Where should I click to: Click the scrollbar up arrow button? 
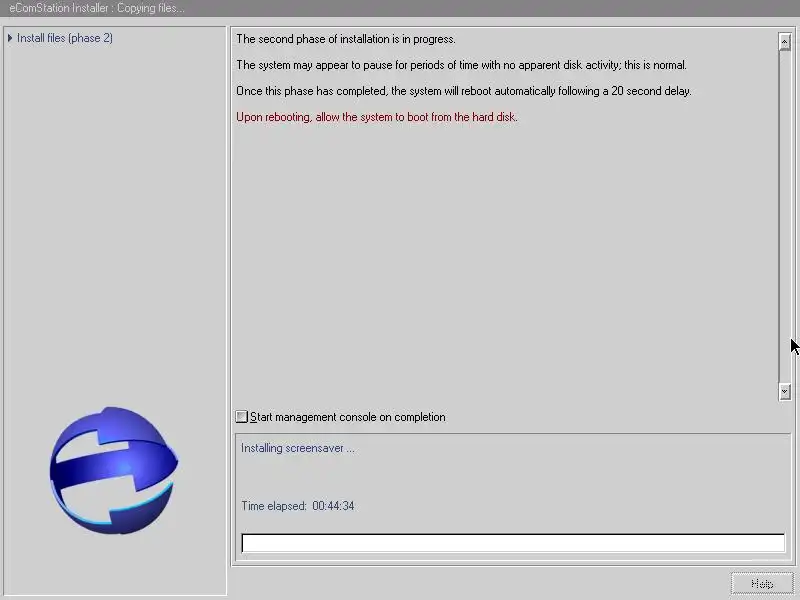coord(785,42)
